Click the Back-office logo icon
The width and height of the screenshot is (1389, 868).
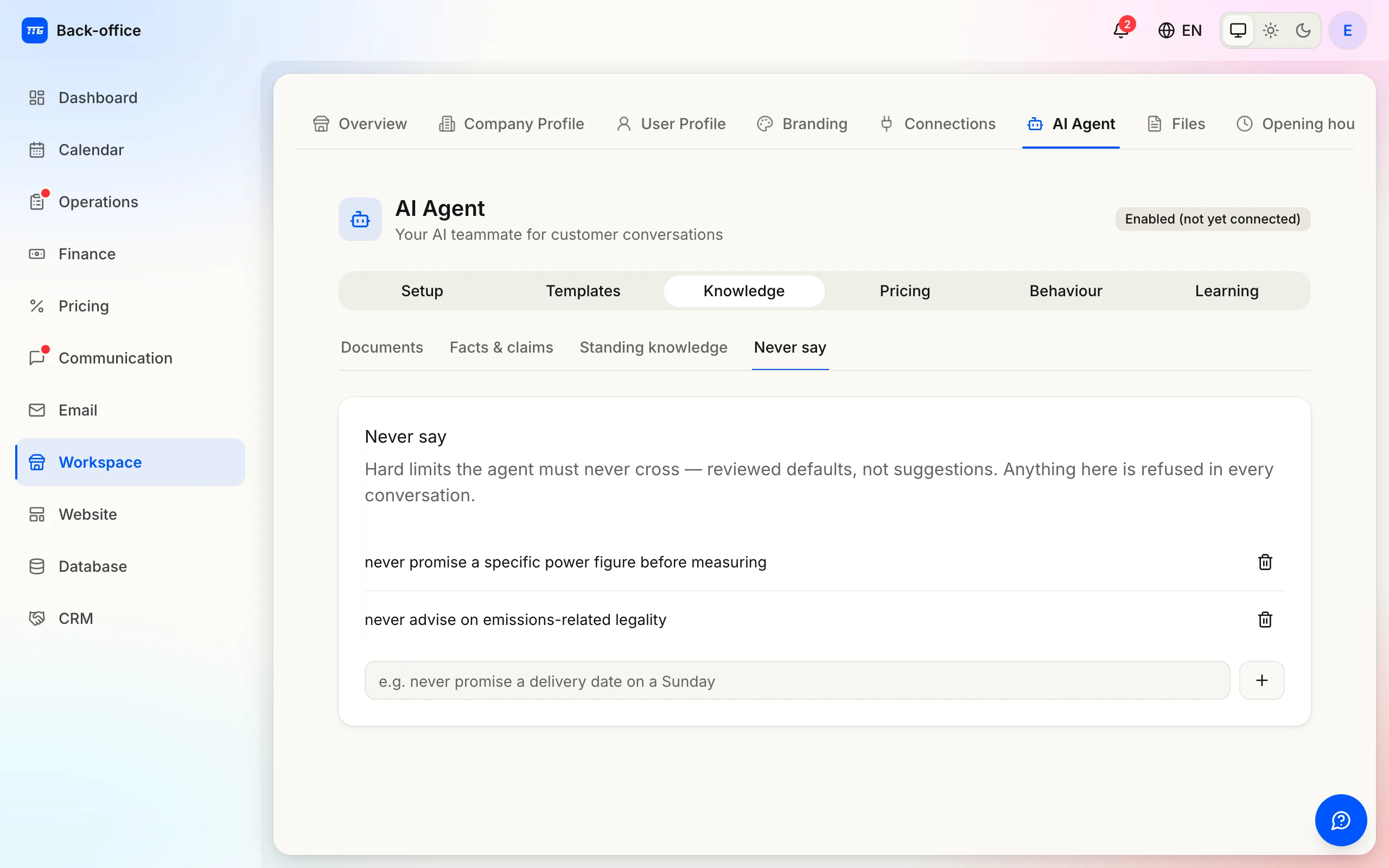pyautogui.click(x=34, y=30)
